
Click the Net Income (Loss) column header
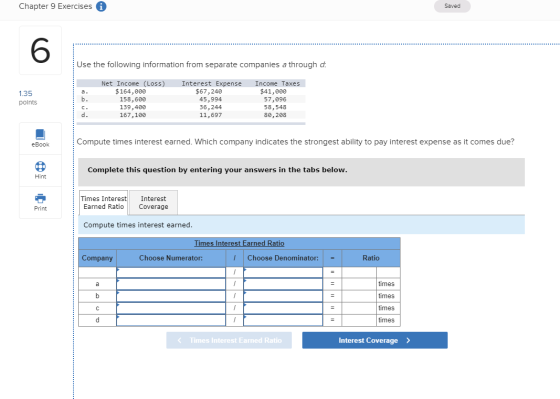[133, 84]
